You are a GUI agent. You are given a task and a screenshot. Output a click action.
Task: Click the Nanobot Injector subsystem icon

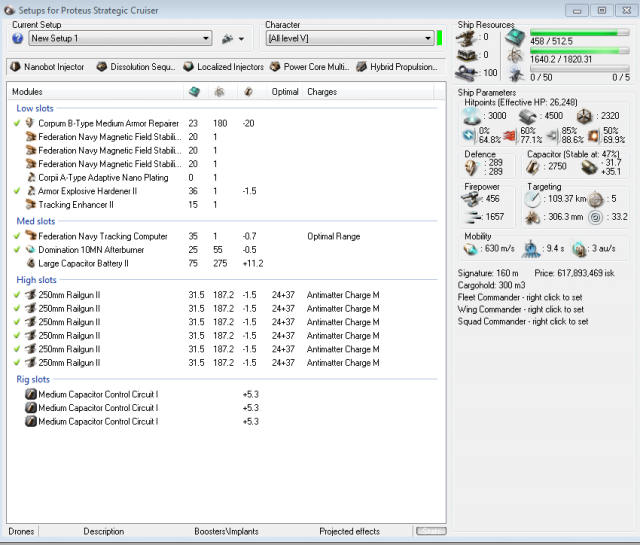point(15,67)
